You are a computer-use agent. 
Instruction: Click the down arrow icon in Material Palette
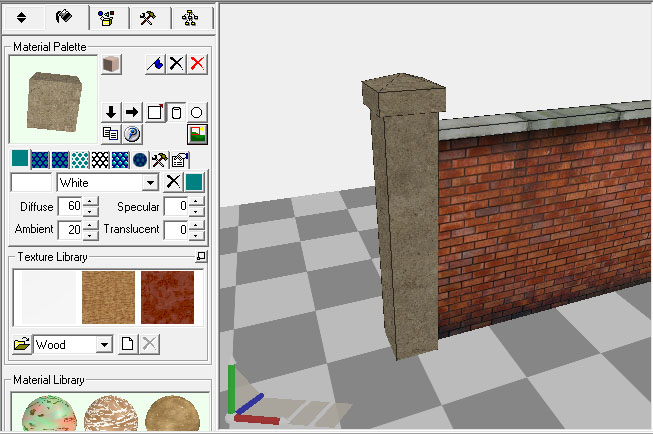tap(111, 112)
